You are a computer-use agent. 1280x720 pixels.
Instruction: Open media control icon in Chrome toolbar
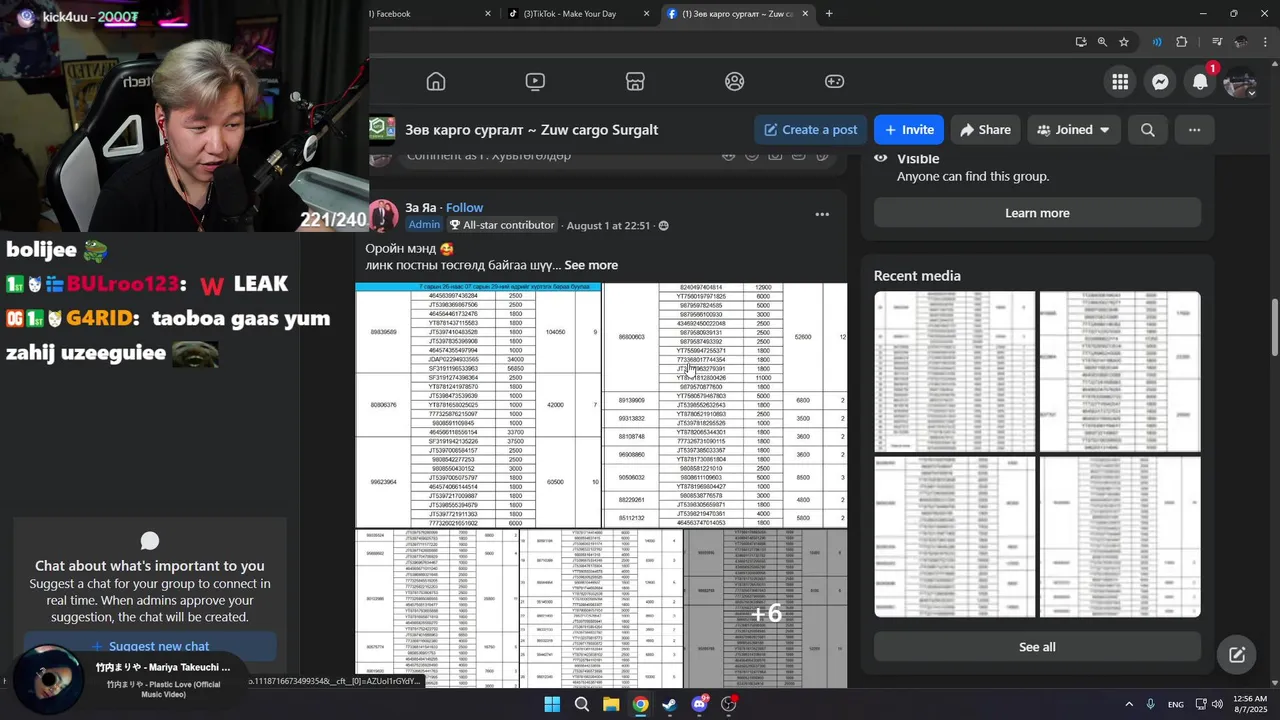pos(1217,42)
